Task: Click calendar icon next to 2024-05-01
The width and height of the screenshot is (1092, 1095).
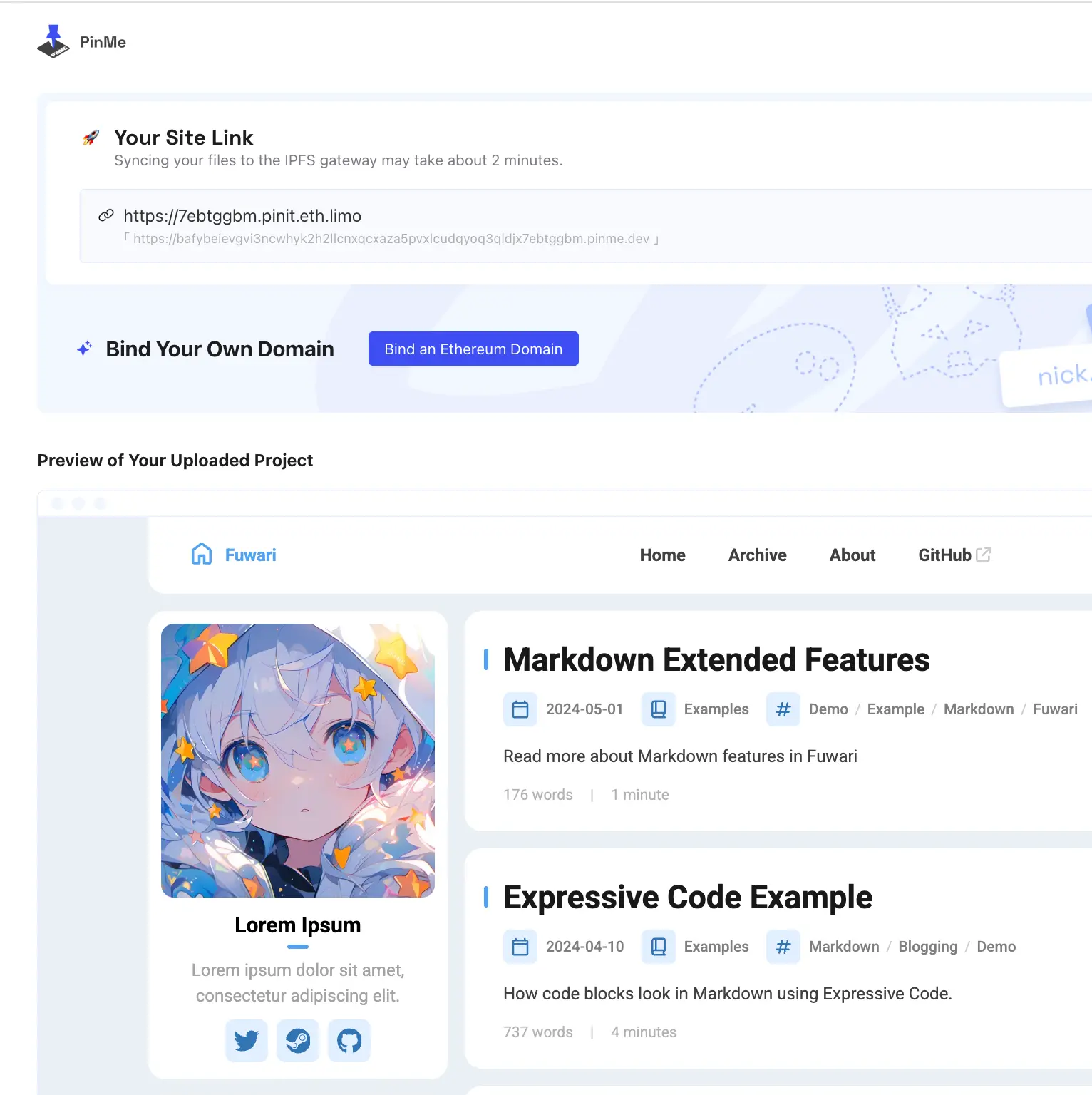Action: coord(520,709)
